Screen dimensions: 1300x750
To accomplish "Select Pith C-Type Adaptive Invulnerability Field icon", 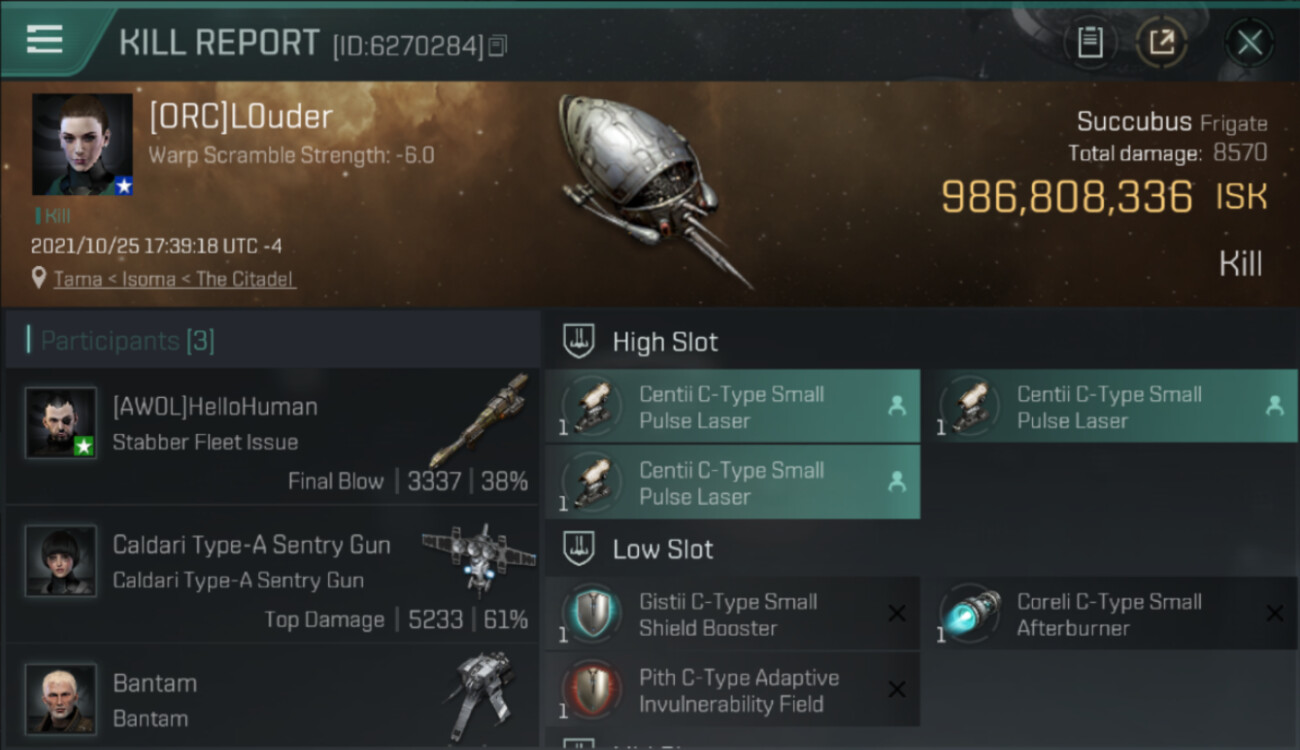I will [x=592, y=688].
